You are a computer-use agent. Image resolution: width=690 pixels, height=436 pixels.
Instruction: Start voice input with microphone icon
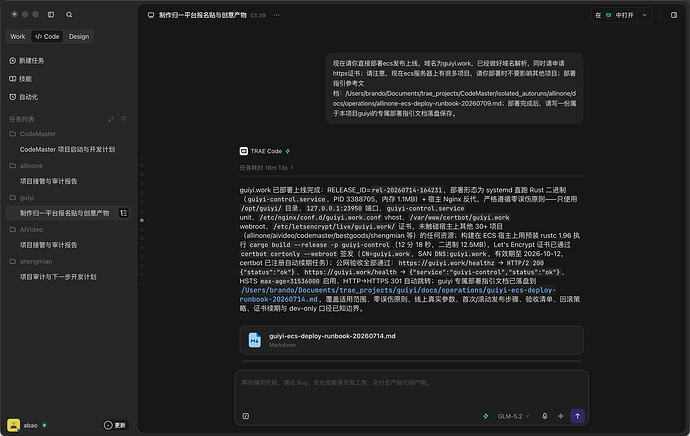pos(544,416)
